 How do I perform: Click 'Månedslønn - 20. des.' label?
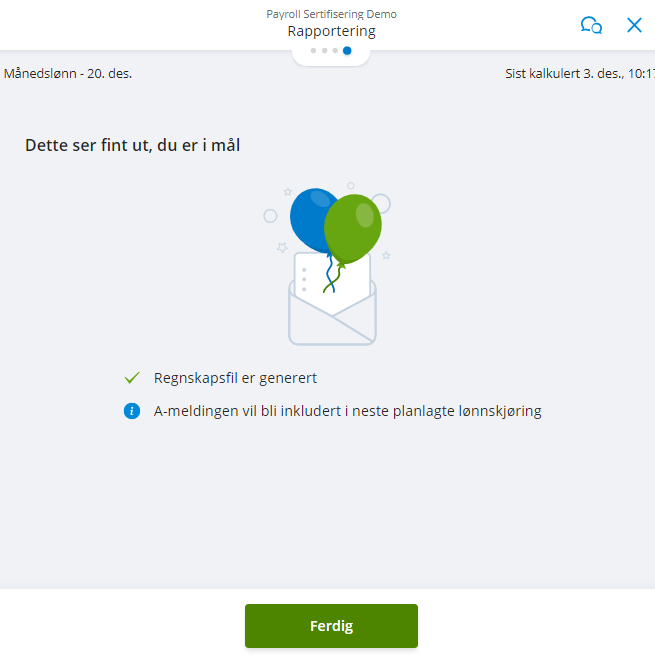pos(68,74)
